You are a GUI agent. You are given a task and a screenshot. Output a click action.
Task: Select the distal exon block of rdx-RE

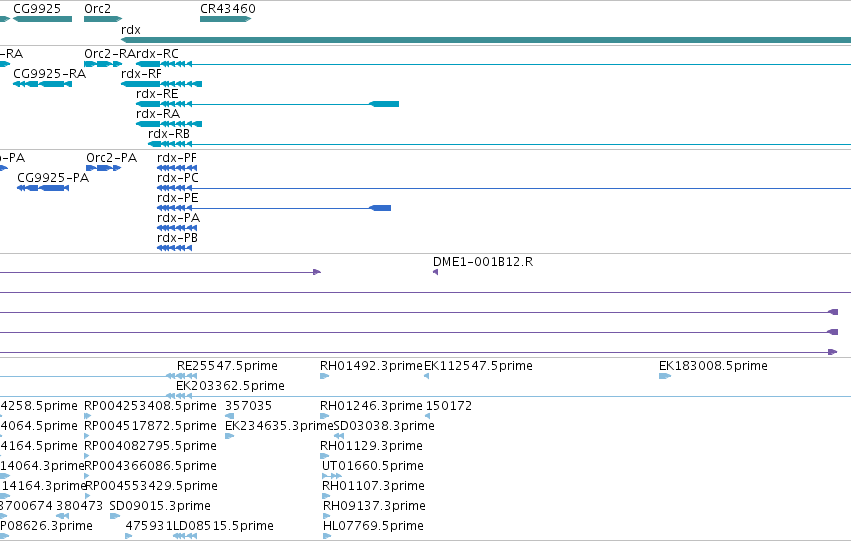coord(384,104)
